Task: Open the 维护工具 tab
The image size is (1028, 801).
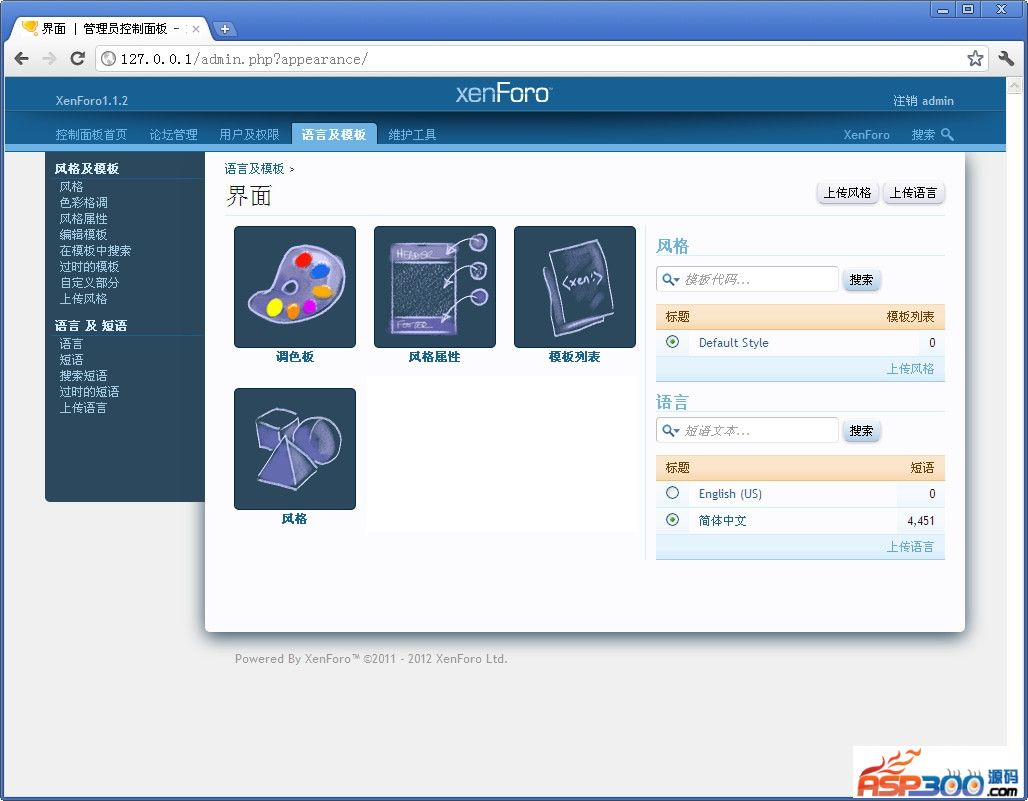Action: click(x=412, y=134)
